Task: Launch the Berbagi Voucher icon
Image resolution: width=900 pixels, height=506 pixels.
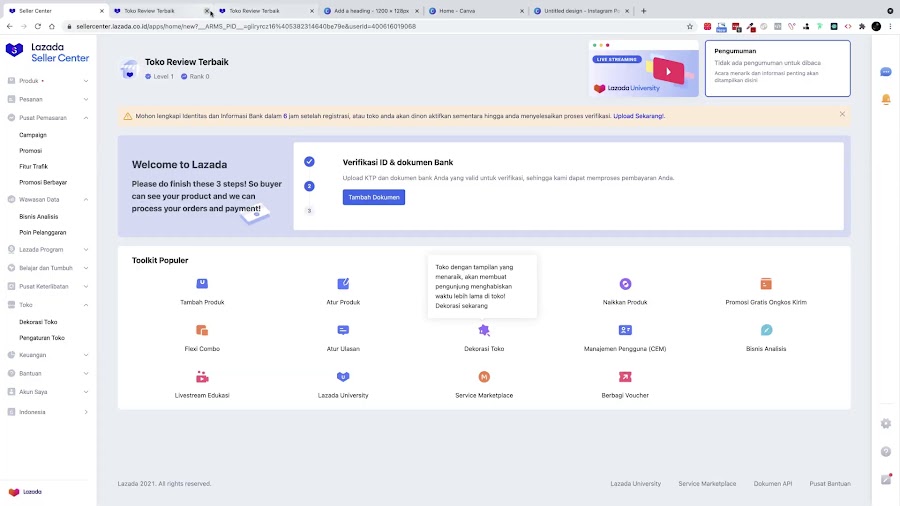Action: pyautogui.click(x=625, y=377)
